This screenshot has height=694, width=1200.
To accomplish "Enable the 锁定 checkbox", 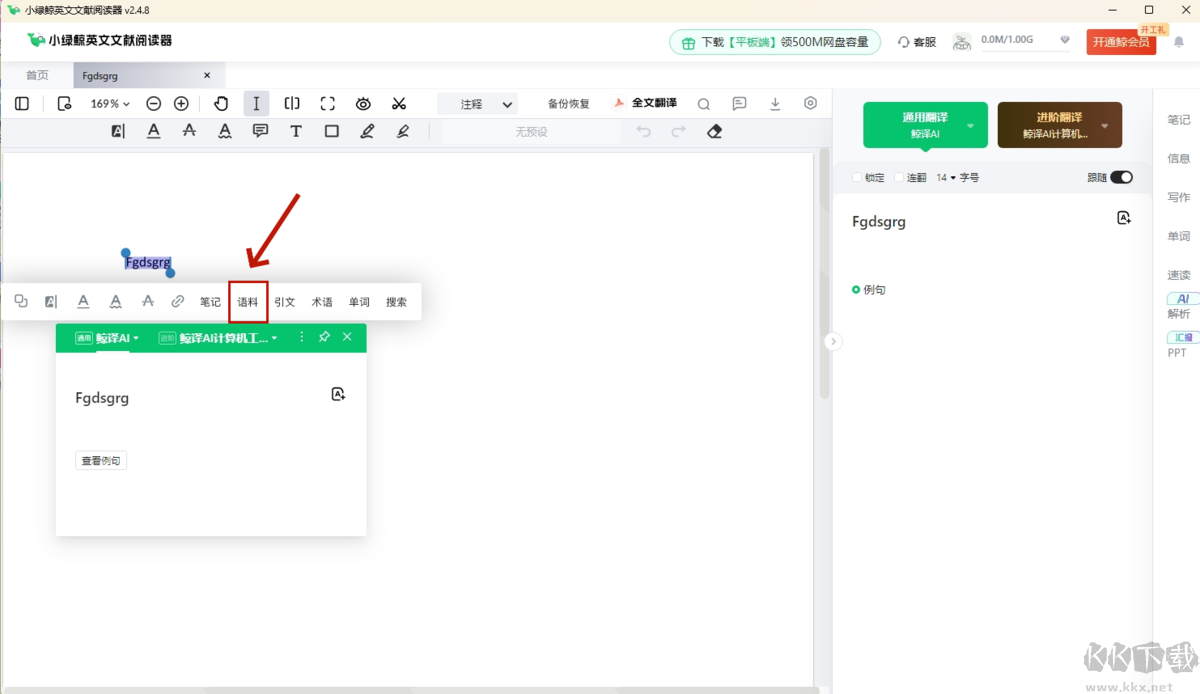I will 857,178.
